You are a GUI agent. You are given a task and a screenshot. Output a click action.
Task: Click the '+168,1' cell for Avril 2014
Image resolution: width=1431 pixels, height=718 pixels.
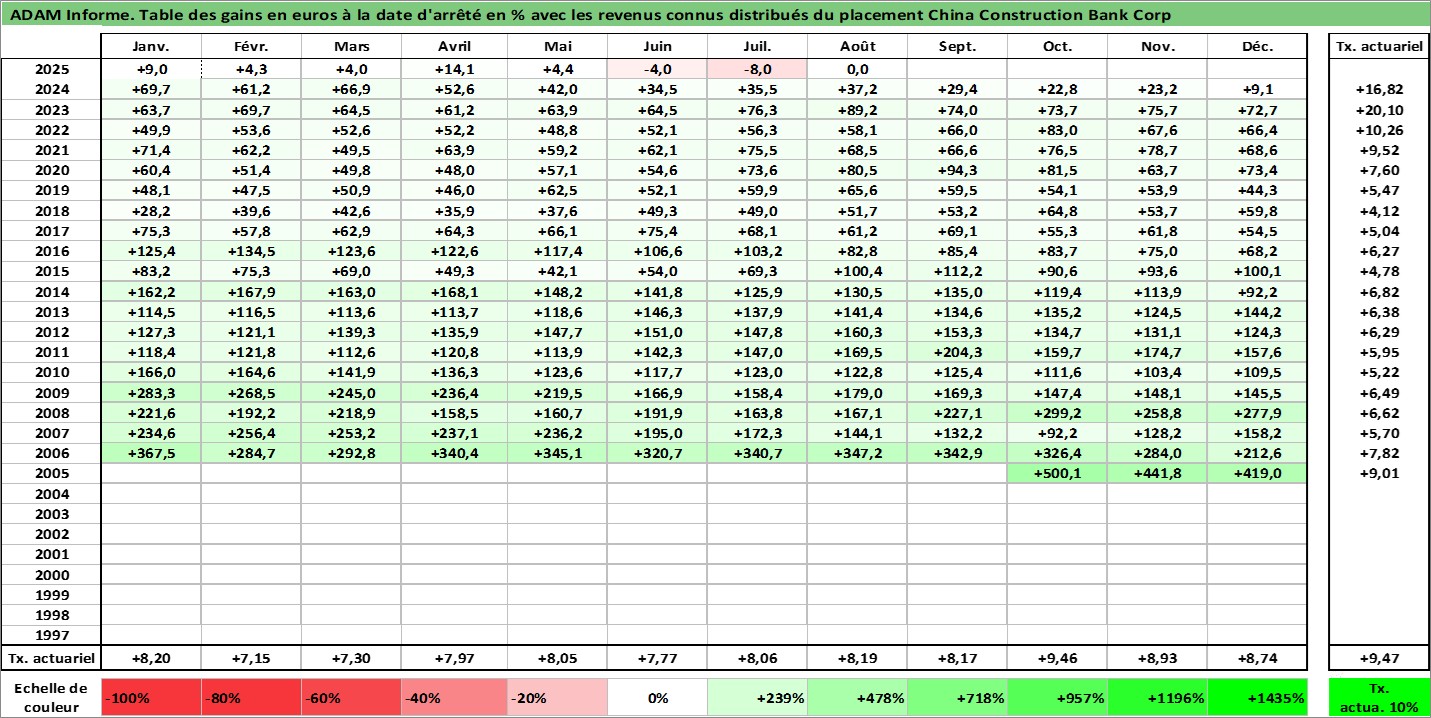pyautogui.click(x=455, y=291)
